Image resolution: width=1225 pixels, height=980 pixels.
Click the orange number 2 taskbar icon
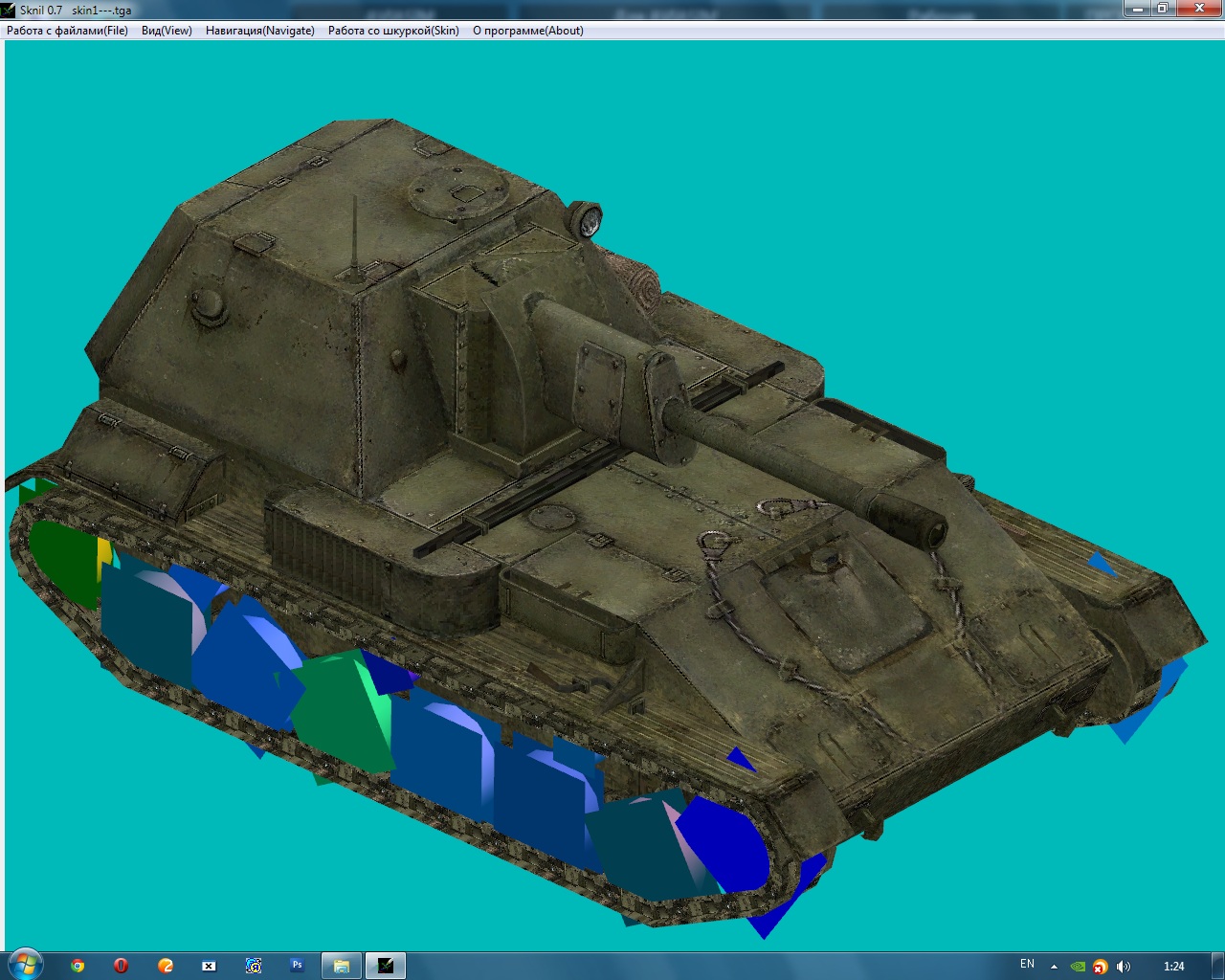[166, 966]
